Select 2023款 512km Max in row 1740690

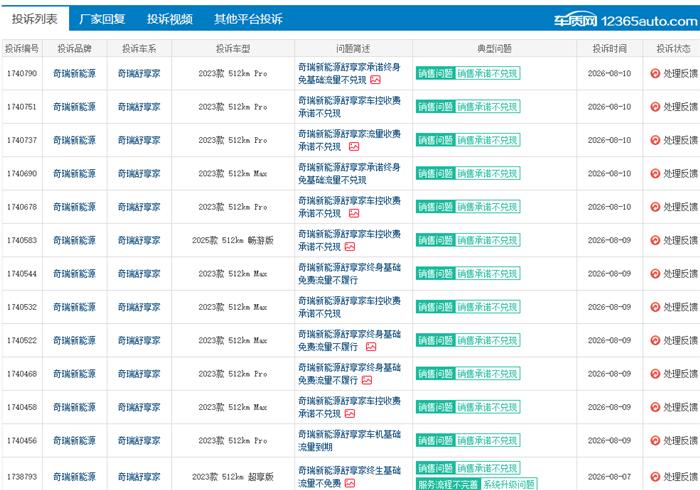point(233,174)
